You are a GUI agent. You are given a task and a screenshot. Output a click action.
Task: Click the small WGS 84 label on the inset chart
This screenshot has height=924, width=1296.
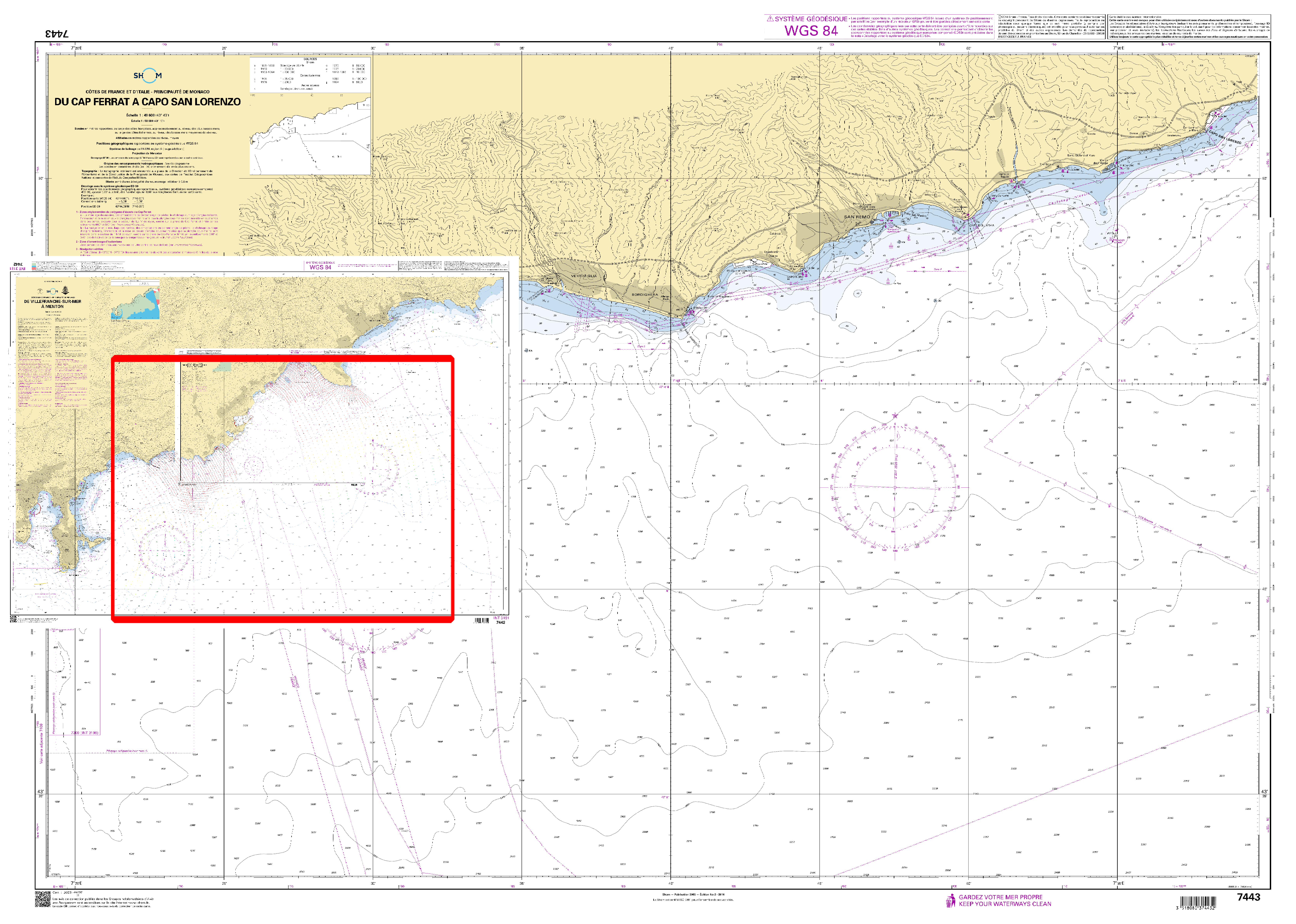tap(320, 267)
